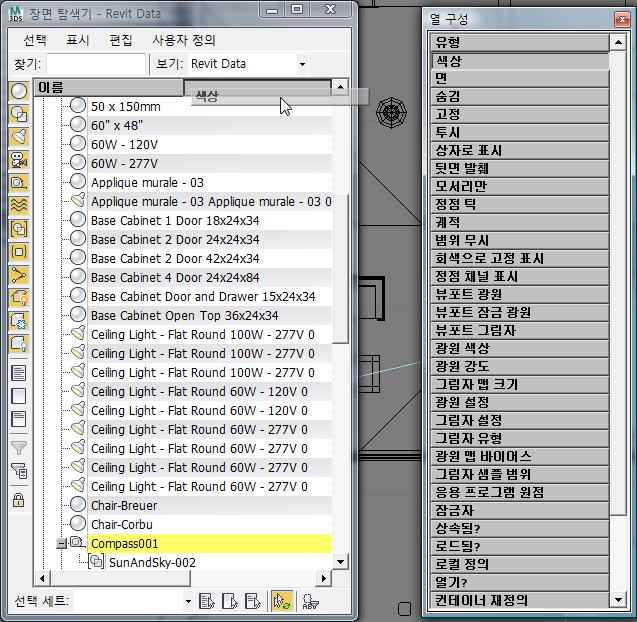Select Chair-Corbu in the list
The width and height of the screenshot is (637, 622).
[x=121, y=524]
